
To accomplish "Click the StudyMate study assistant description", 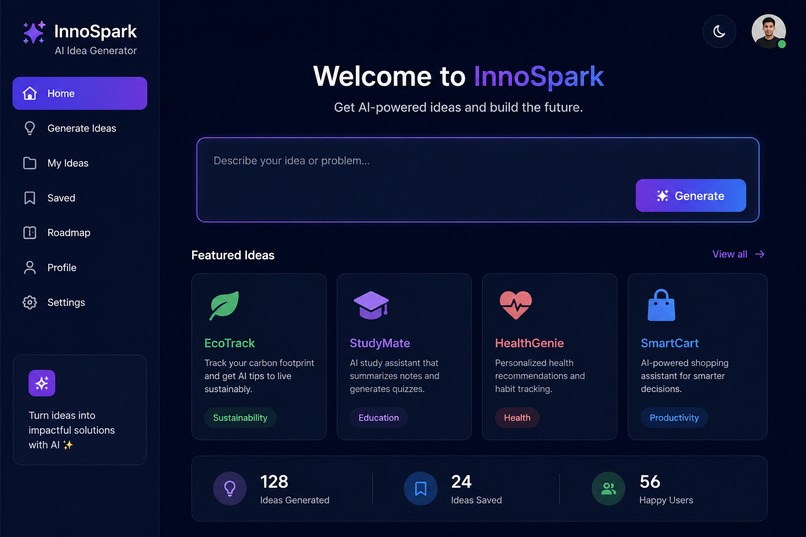I will [x=395, y=376].
